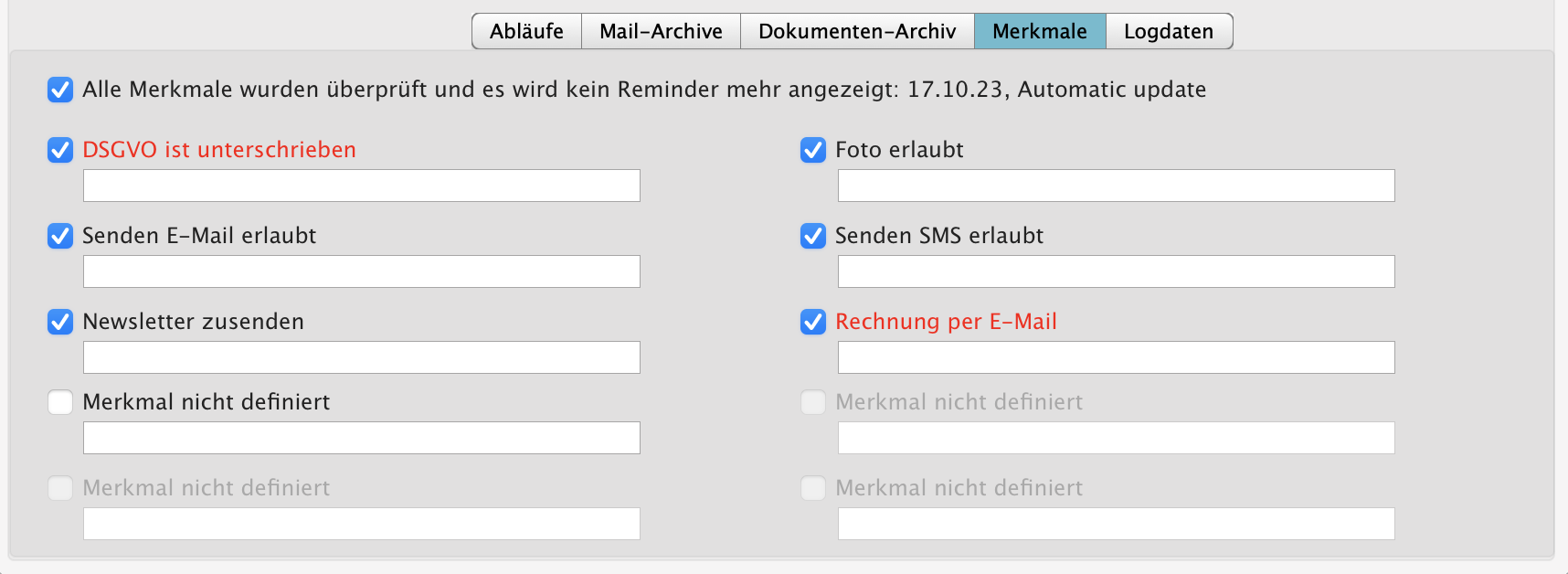Disable 'Newsletter zusenden' checkbox
Viewport: 1568px width, 574px height.
pyautogui.click(x=60, y=322)
